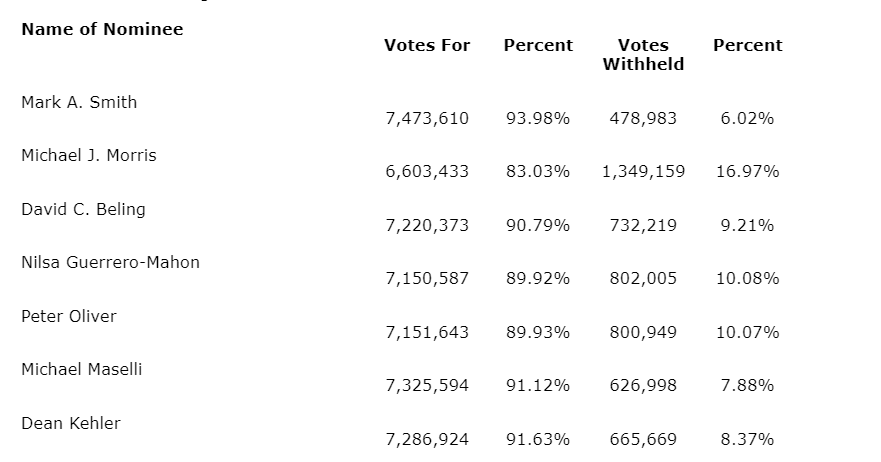Select the withheld votes value 1,349,159
The height and width of the screenshot is (462, 881).
643,171
